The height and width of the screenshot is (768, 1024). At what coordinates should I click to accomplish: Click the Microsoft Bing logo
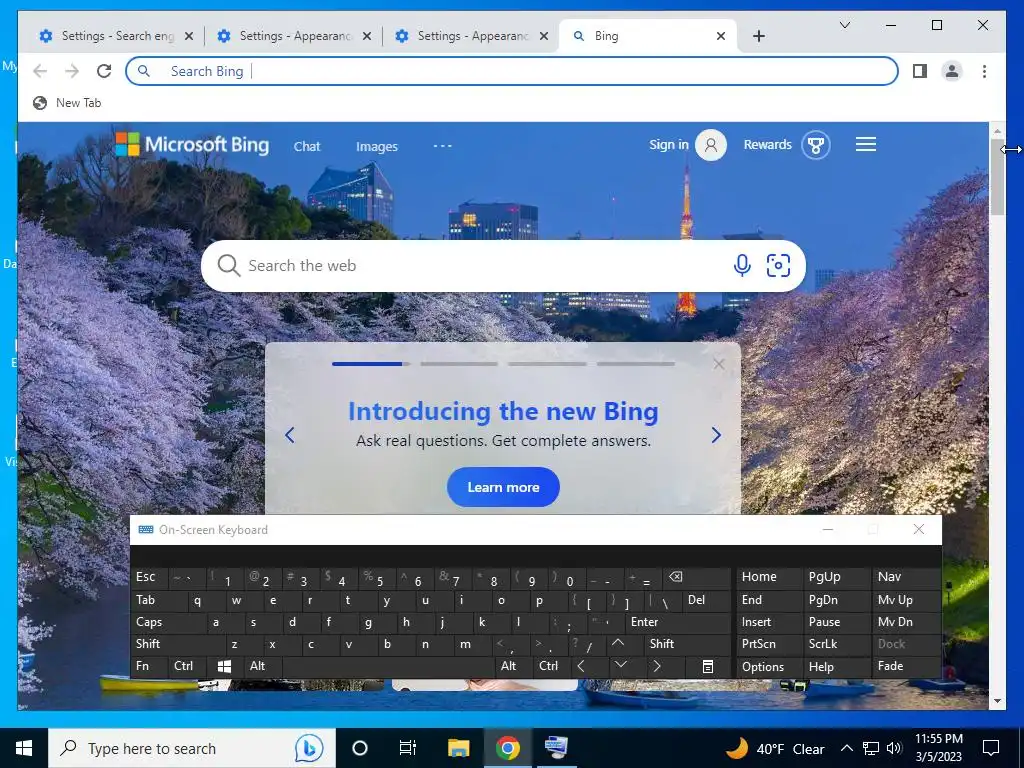[x=192, y=144]
